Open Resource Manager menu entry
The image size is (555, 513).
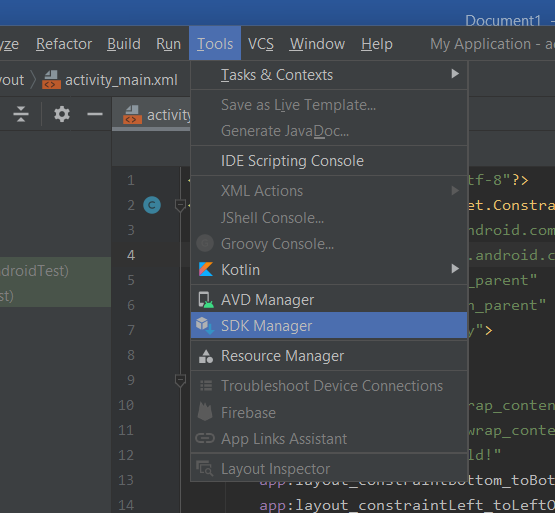coord(329,355)
